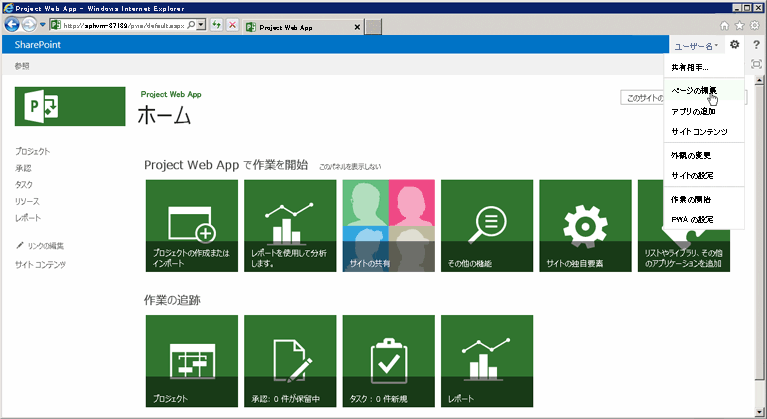Open the Reports chart tile in tracking section
767x419 pixels.
[x=487, y=361]
